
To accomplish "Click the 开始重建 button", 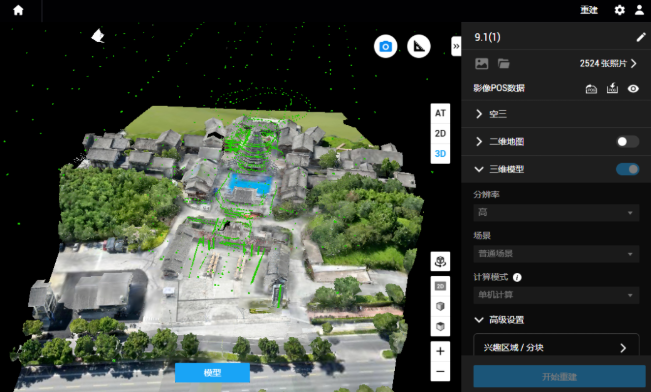I will pyautogui.click(x=559, y=377).
